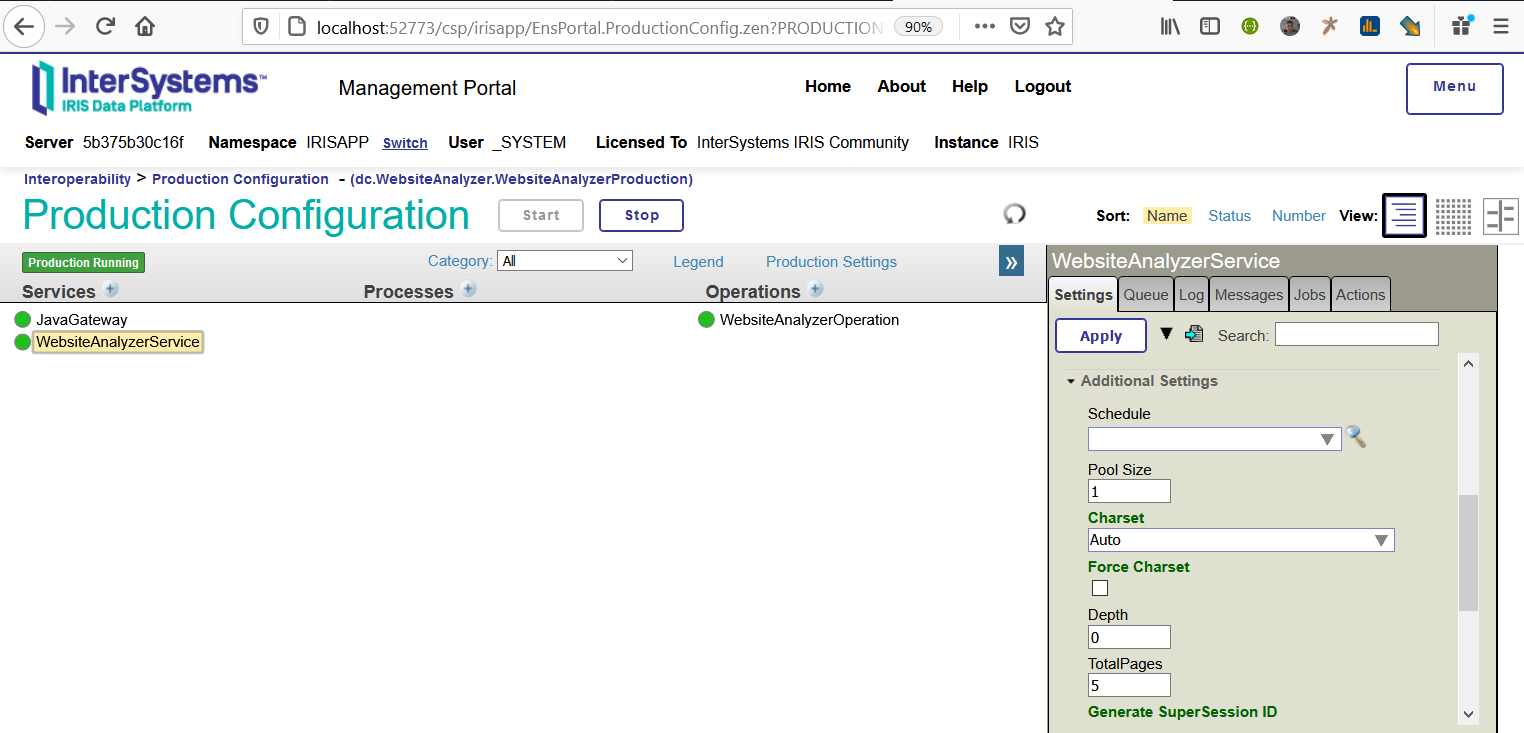Image resolution: width=1524 pixels, height=733 pixels.
Task: Bookmark this page with the star icon
Action: pos(1054,27)
